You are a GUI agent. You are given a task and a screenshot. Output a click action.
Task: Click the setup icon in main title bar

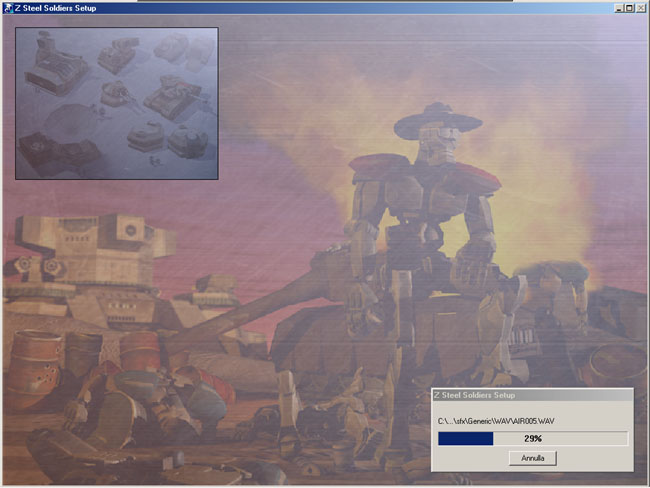pyautogui.click(x=8, y=8)
